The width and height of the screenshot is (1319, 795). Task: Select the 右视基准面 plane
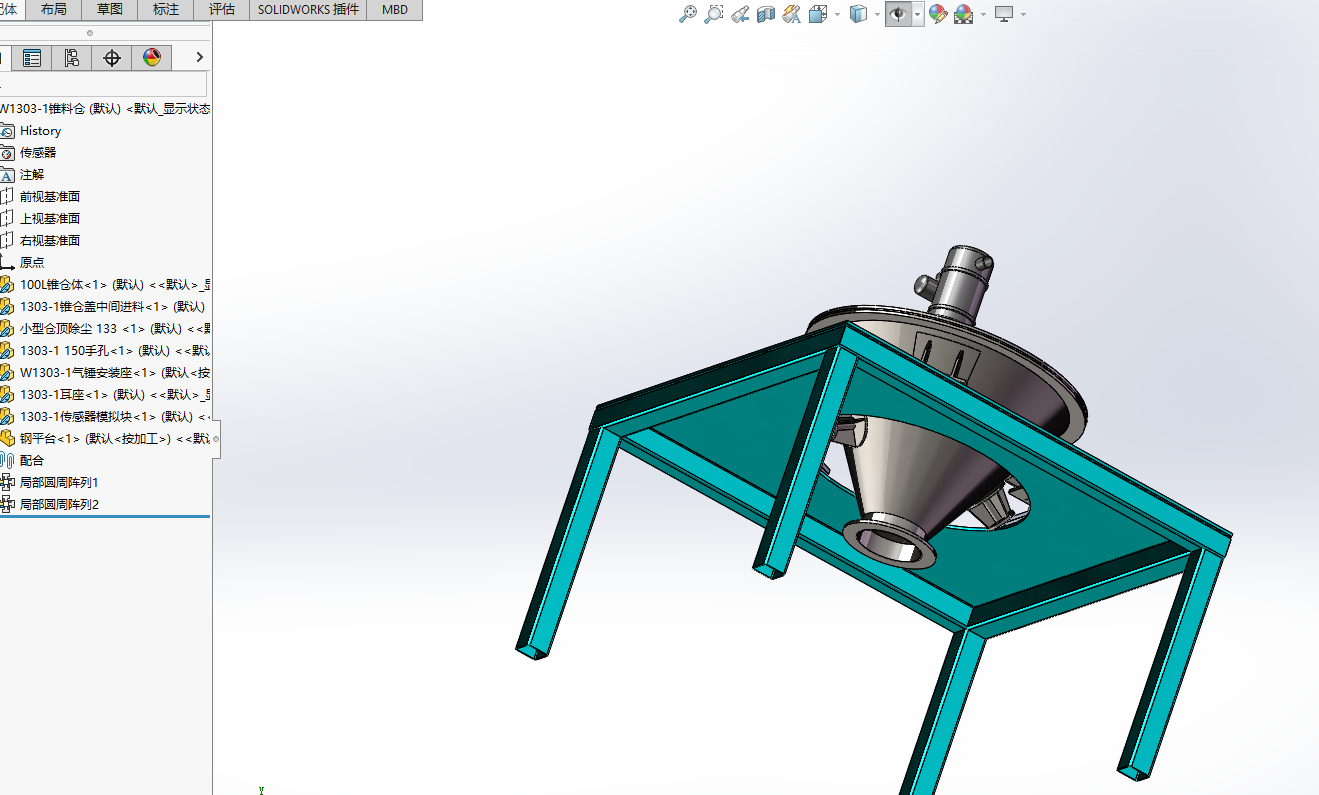50,241
